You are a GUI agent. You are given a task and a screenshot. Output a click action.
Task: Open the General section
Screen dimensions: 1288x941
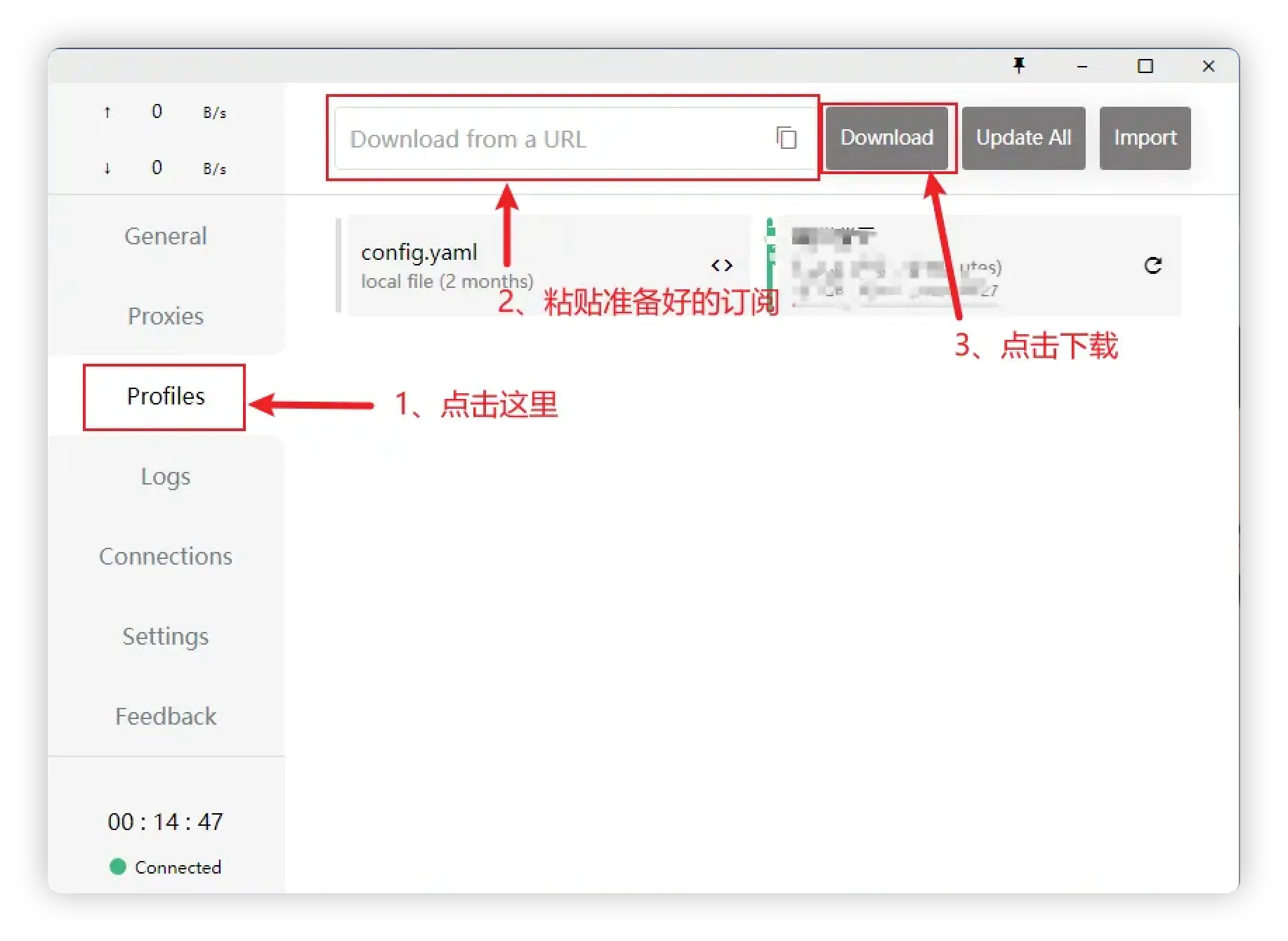166,236
